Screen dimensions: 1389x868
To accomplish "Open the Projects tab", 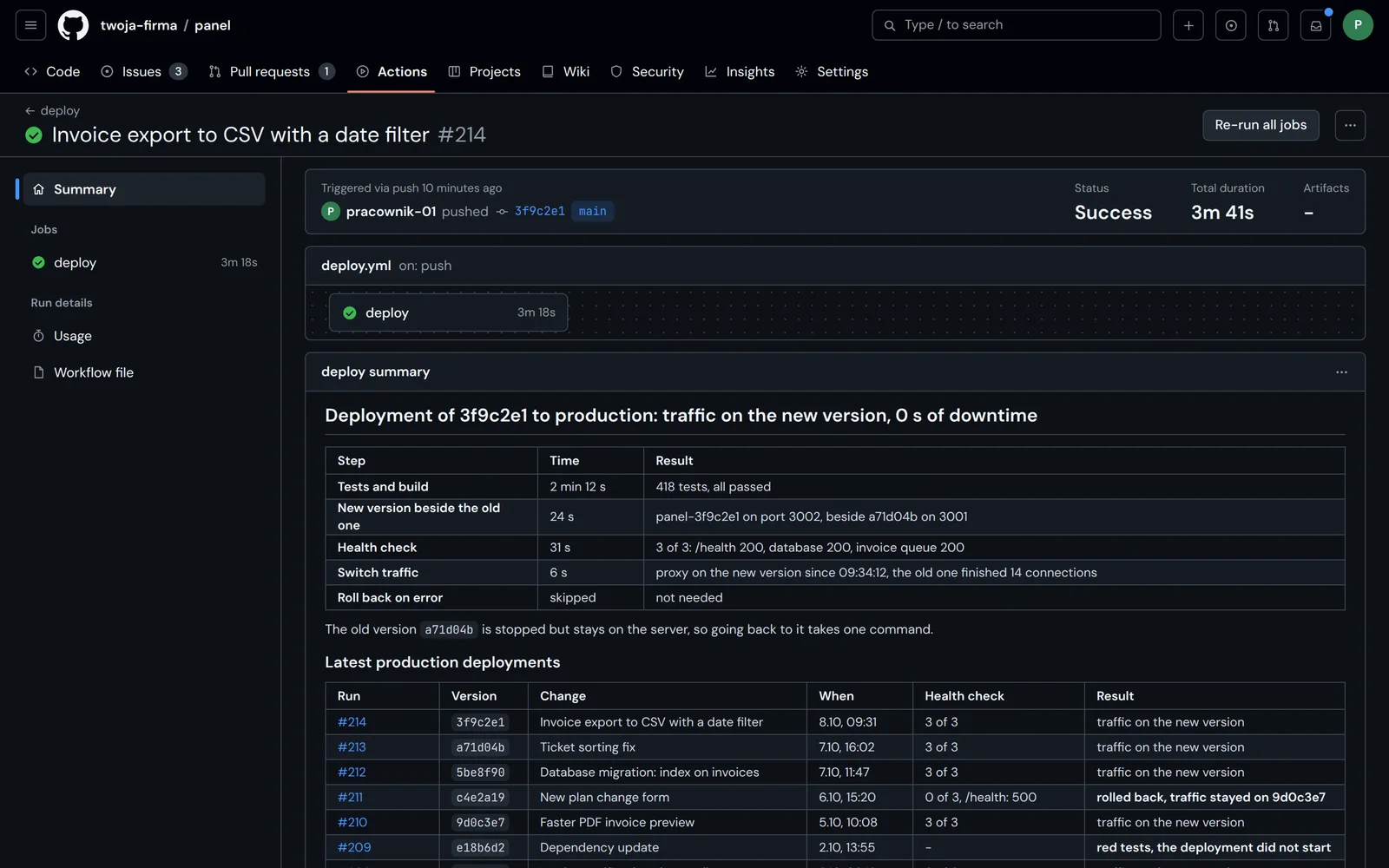I will point(484,71).
